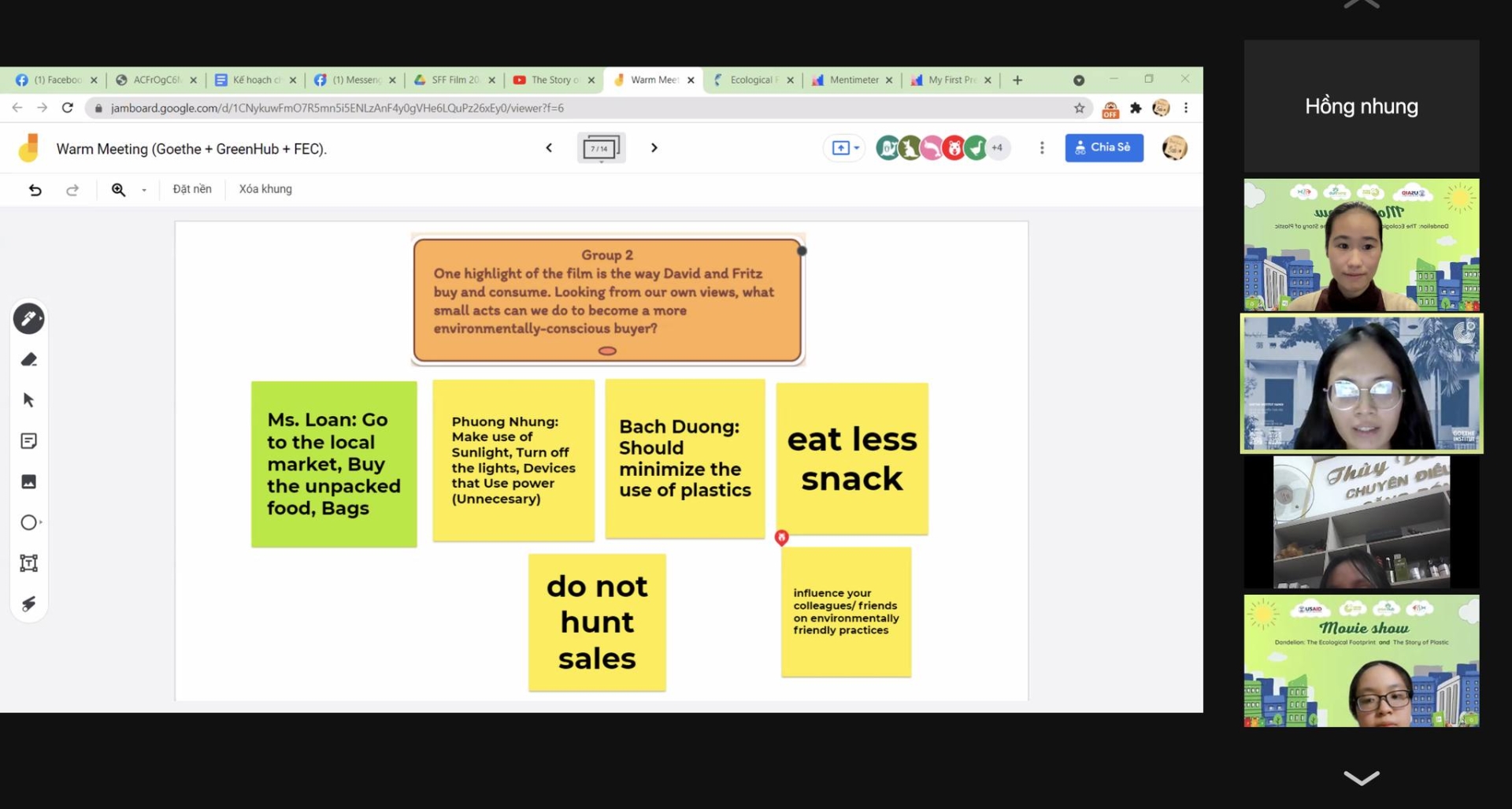The height and width of the screenshot is (809, 1512).
Task: Activate the Laser pointer tool
Action: (28, 604)
